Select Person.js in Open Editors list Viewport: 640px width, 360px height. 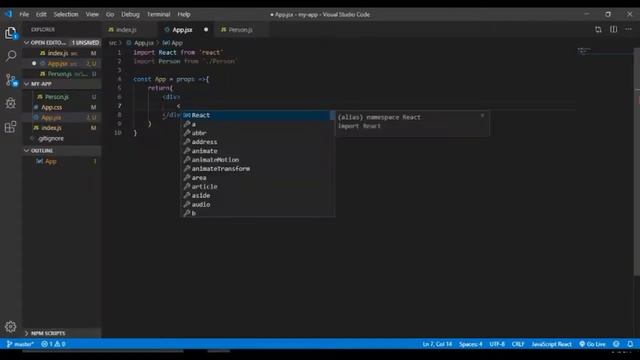61,74
